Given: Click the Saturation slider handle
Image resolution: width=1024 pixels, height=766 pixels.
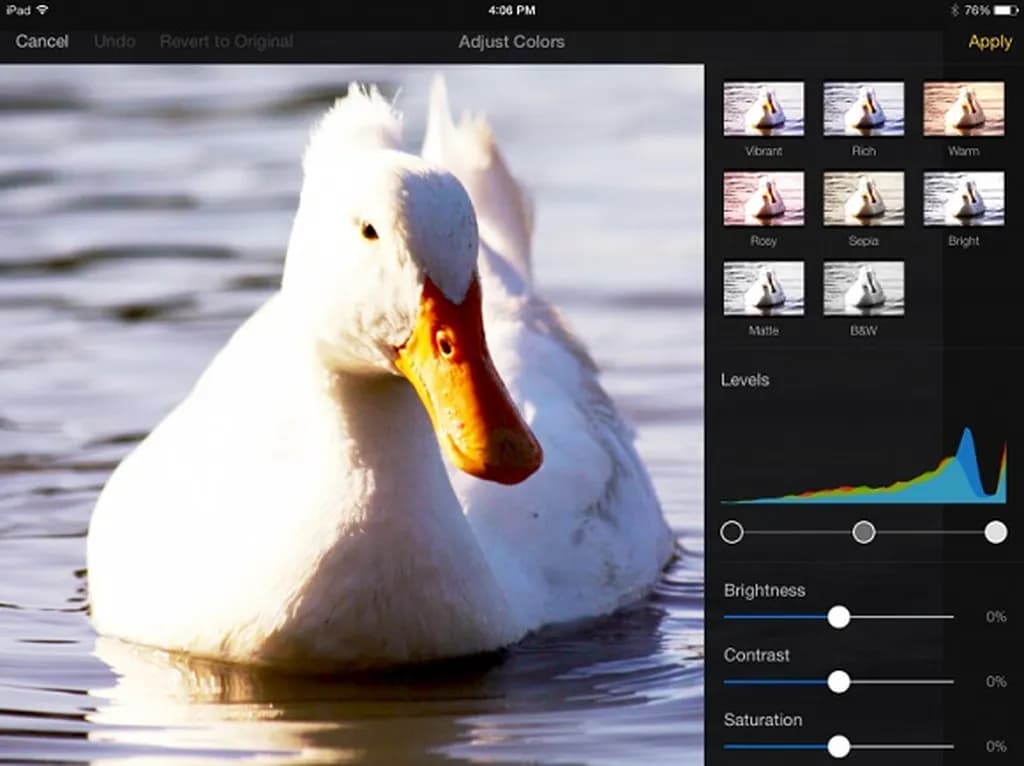Looking at the screenshot, I should click(839, 746).
